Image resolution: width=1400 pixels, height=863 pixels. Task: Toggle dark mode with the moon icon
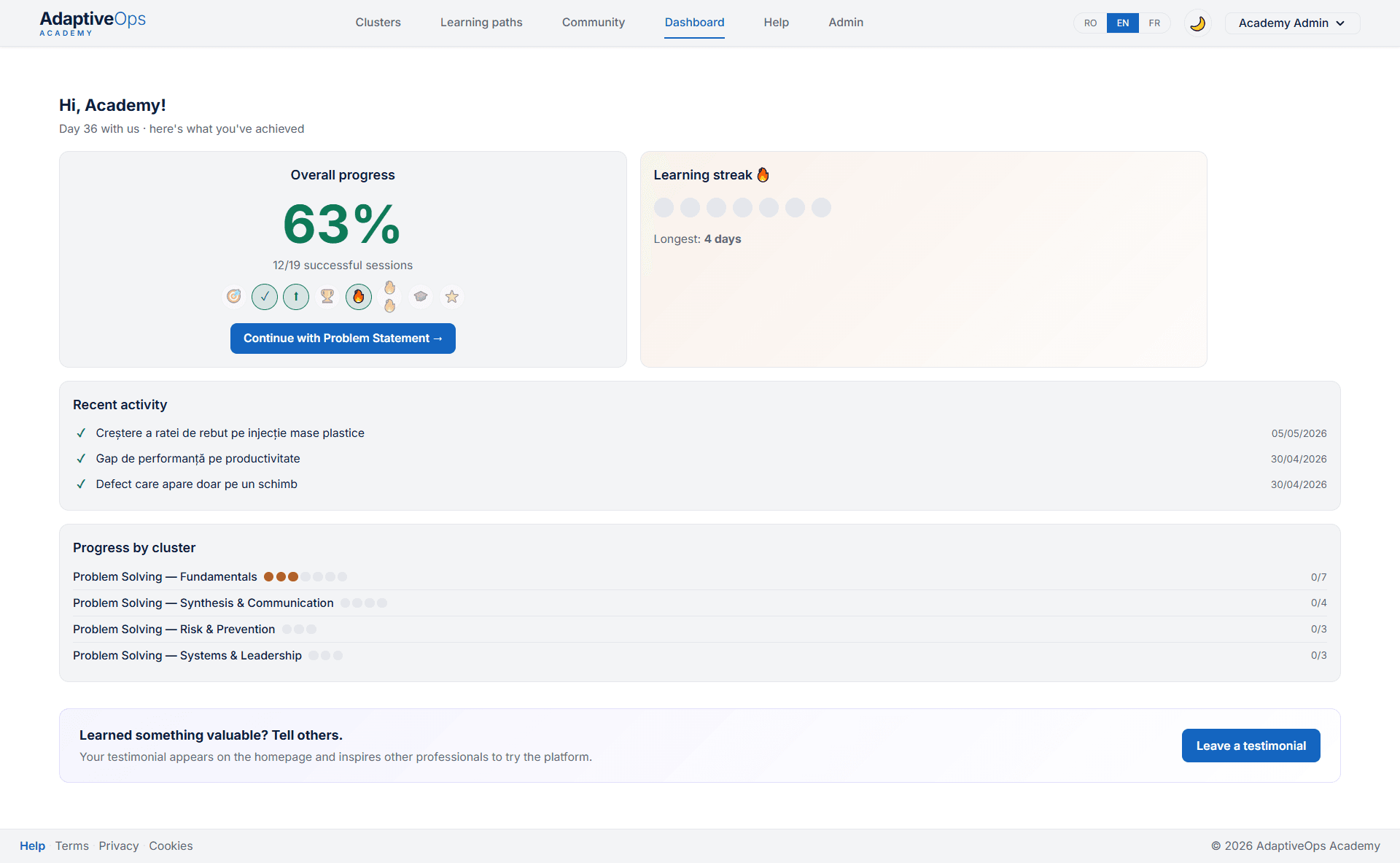[x=1197, y=23]
